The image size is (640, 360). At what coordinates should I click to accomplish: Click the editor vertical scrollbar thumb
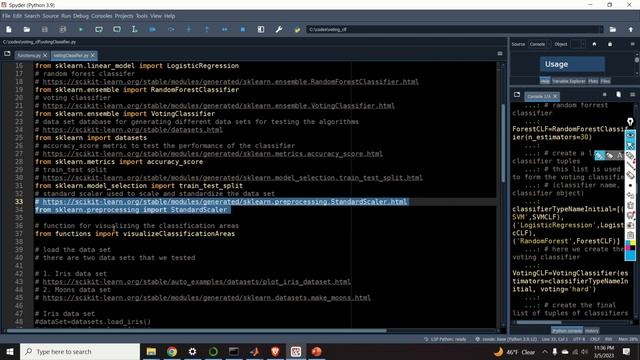pyautogui.click(x=503, y=143)
